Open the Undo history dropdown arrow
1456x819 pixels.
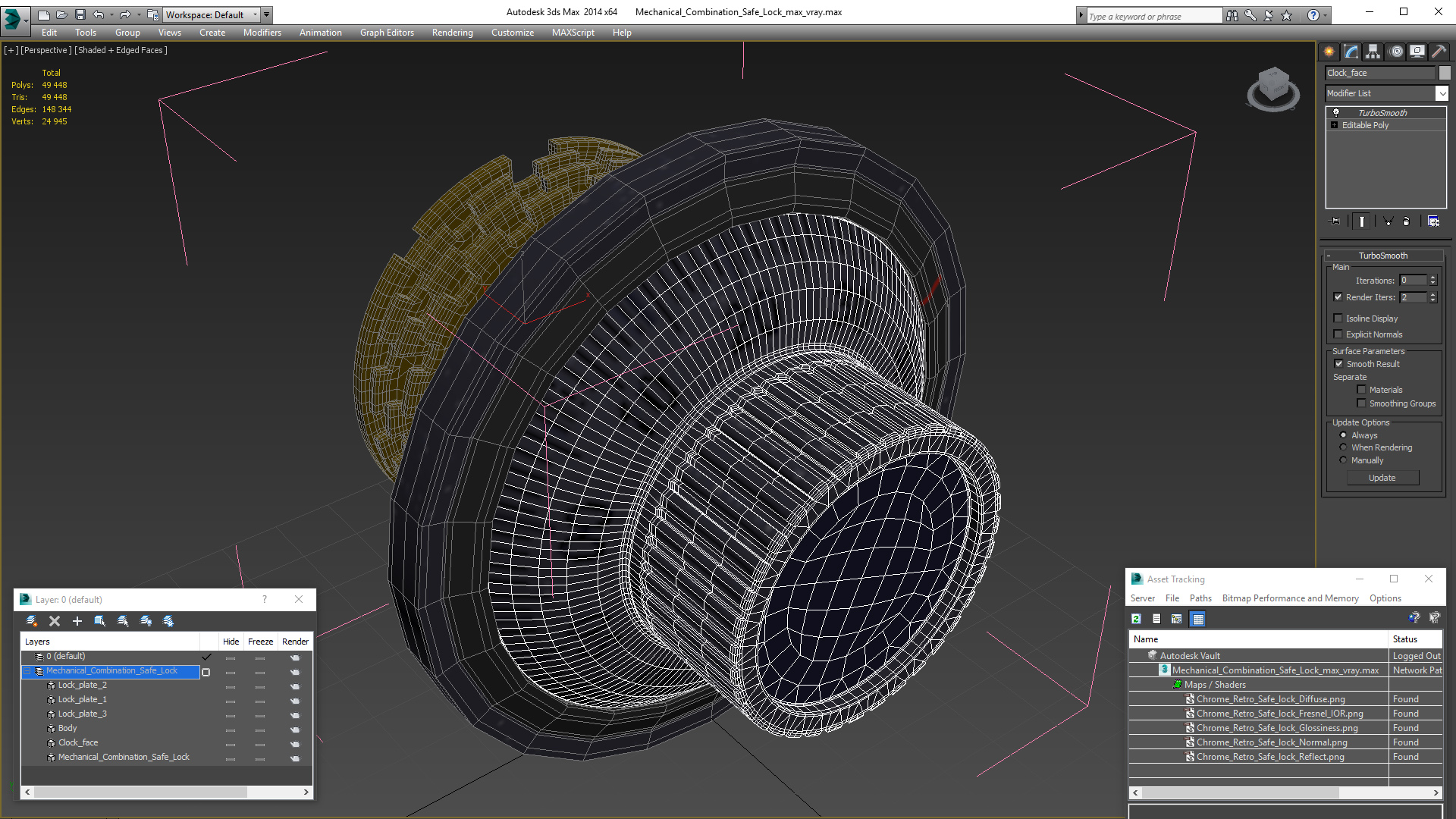point(111,14)
